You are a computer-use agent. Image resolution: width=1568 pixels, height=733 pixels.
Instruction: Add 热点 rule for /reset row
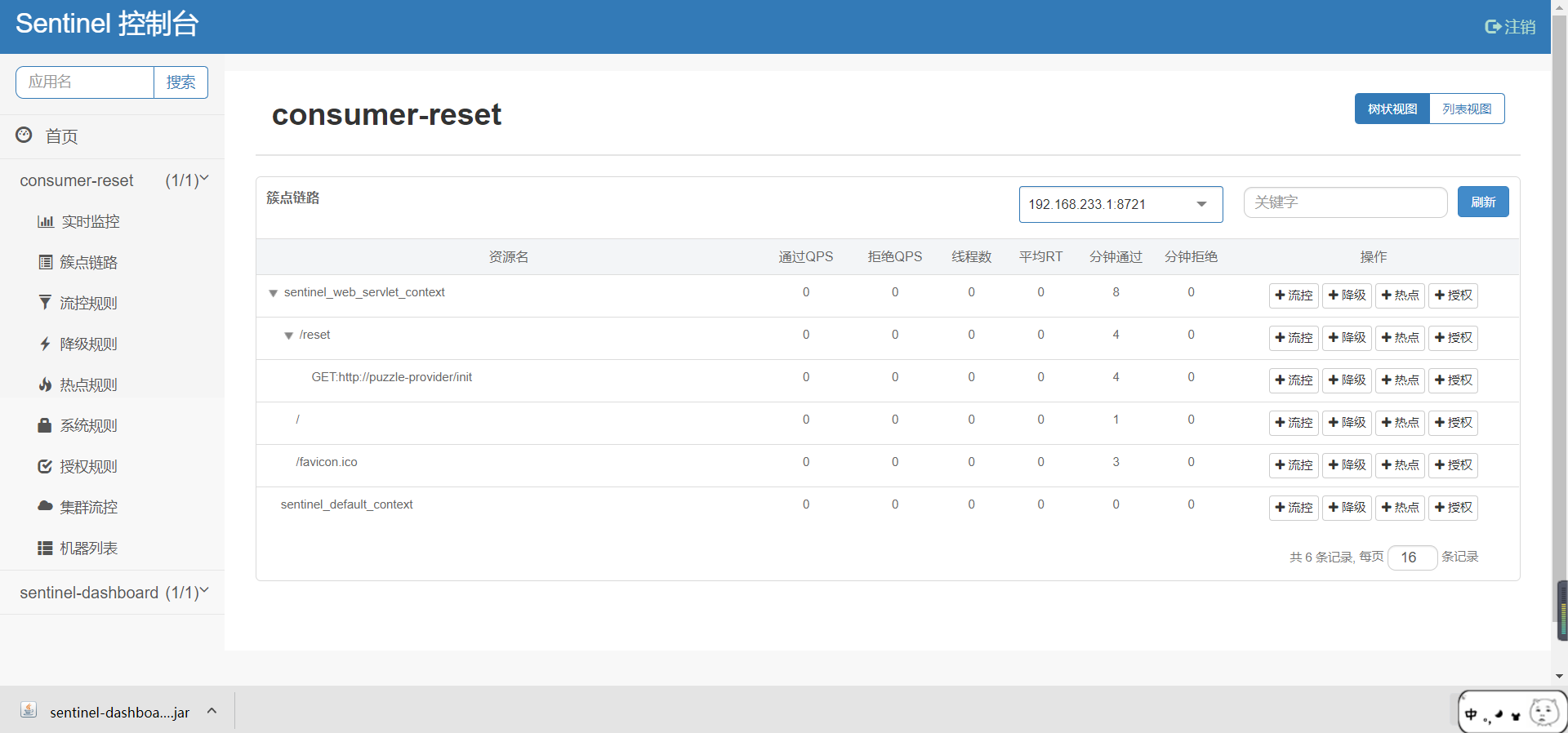click(x=1400, y=338)
